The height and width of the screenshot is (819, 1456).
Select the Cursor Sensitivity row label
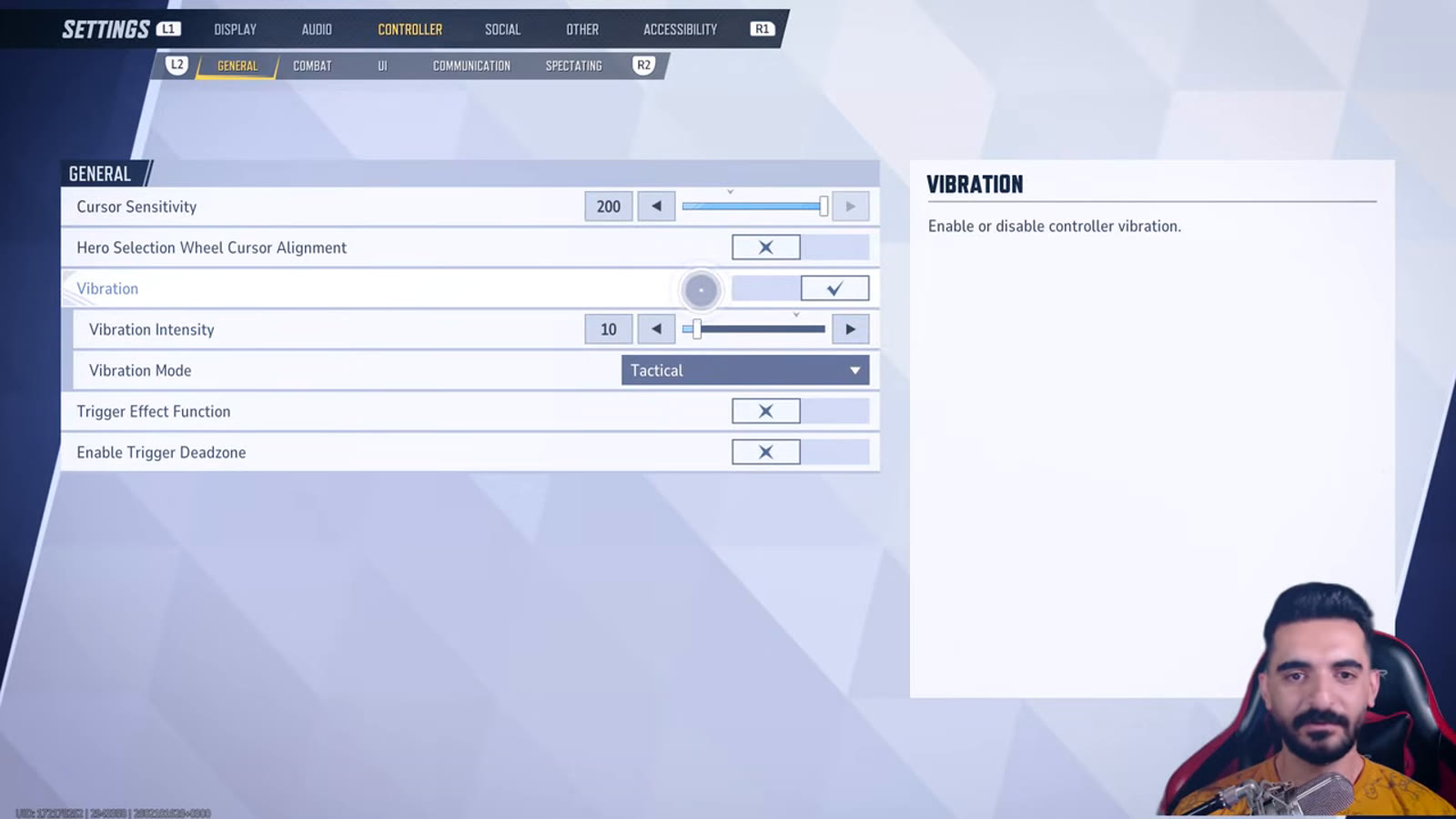(x=136, y=207)
